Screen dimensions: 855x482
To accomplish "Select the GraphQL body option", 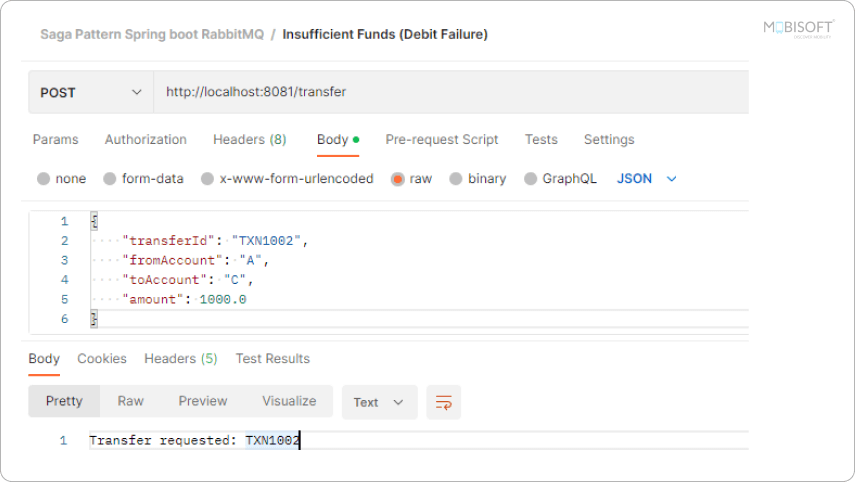I will [561, 179].
